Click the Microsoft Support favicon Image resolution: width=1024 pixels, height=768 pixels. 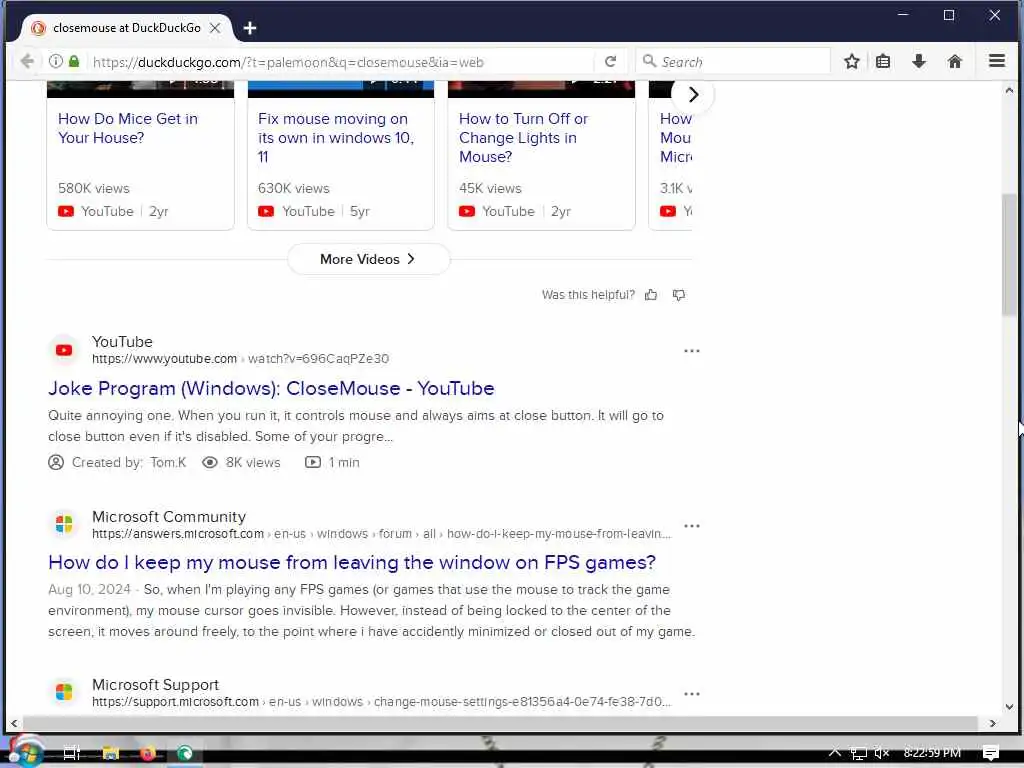tap(64, 692)
